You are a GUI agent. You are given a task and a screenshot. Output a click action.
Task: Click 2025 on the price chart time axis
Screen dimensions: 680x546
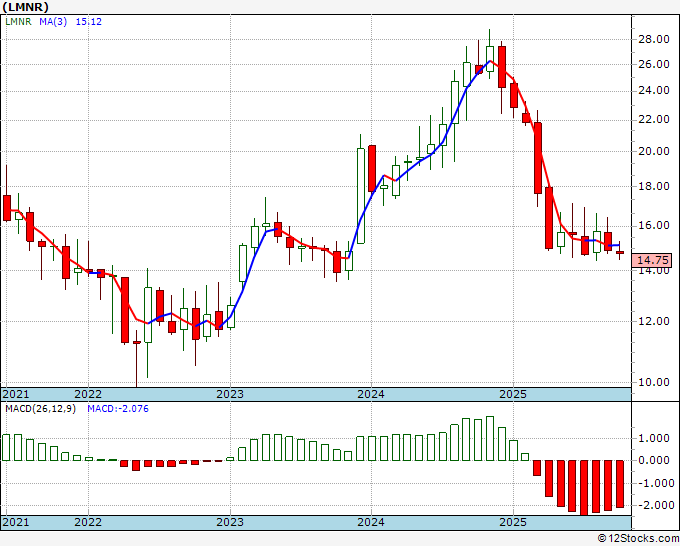click(x=513, y=394)
